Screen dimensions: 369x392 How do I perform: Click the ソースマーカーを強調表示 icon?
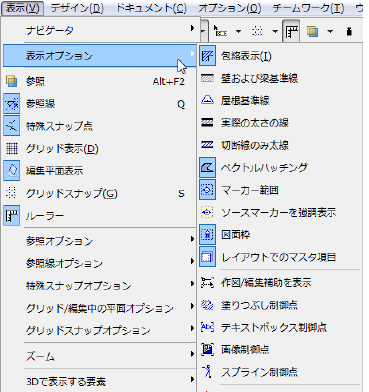tap(207, 212)
